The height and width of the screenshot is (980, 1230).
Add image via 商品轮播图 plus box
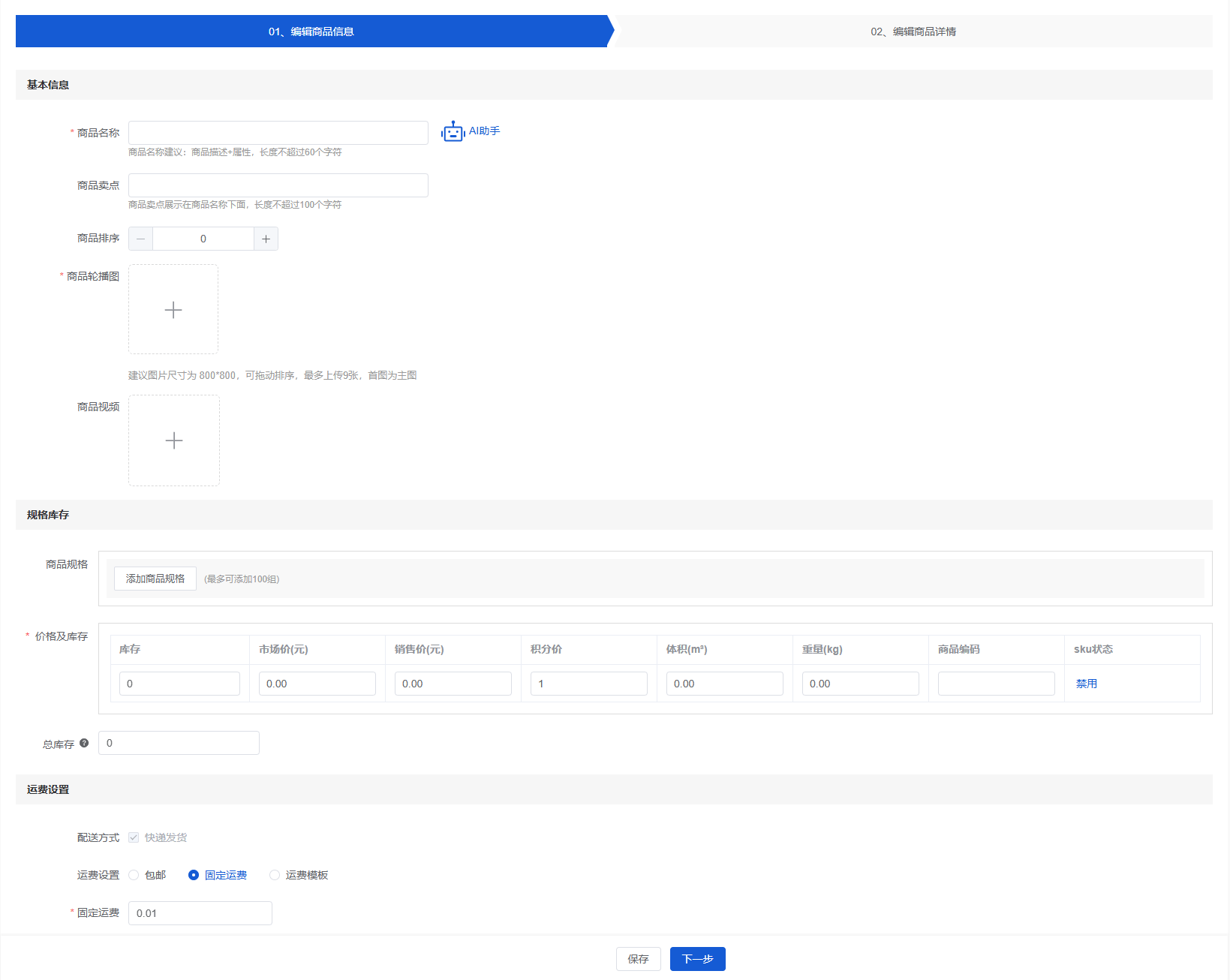click(173, 309)
